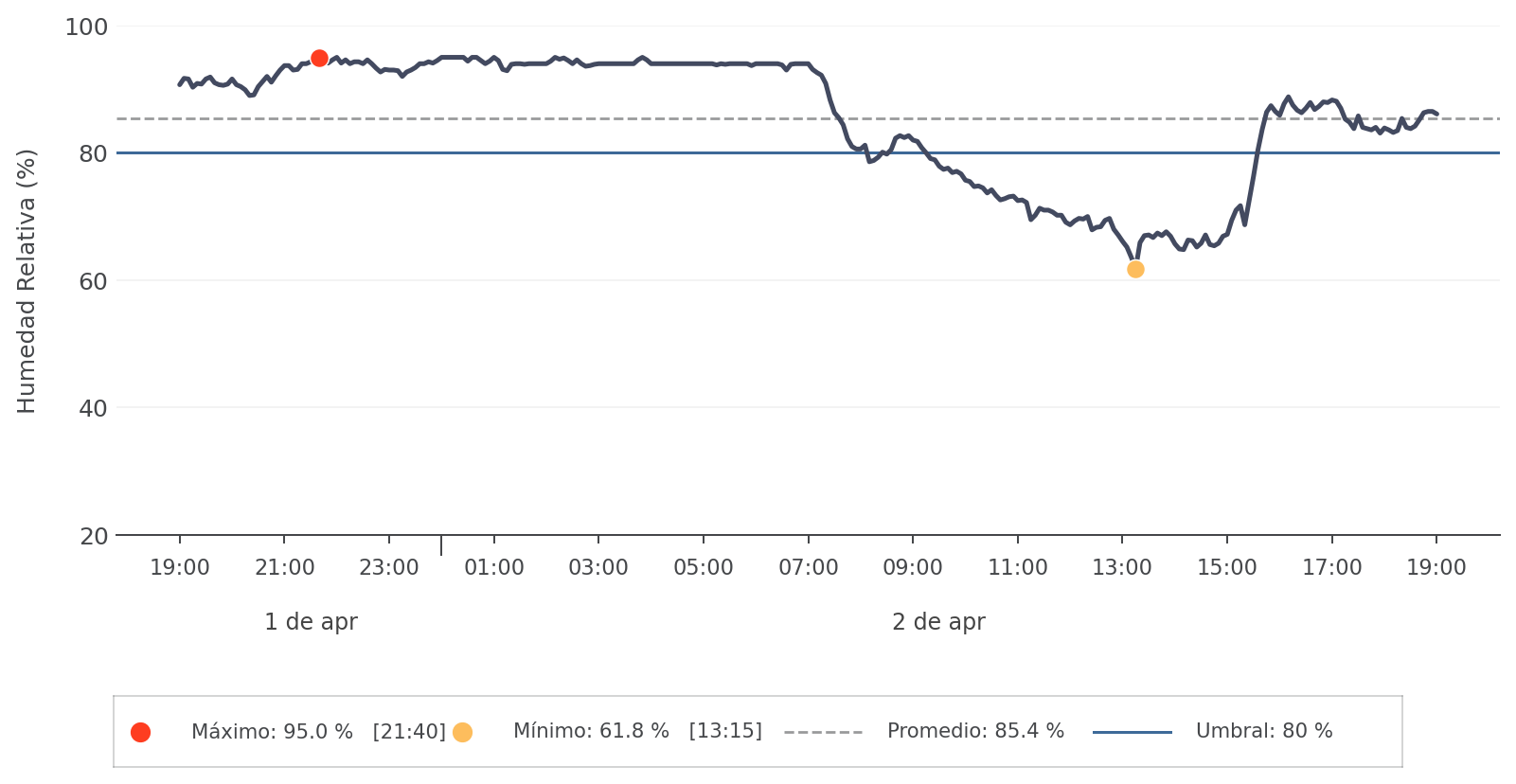Click the 100 y-axis tick label

coord(86,27)
